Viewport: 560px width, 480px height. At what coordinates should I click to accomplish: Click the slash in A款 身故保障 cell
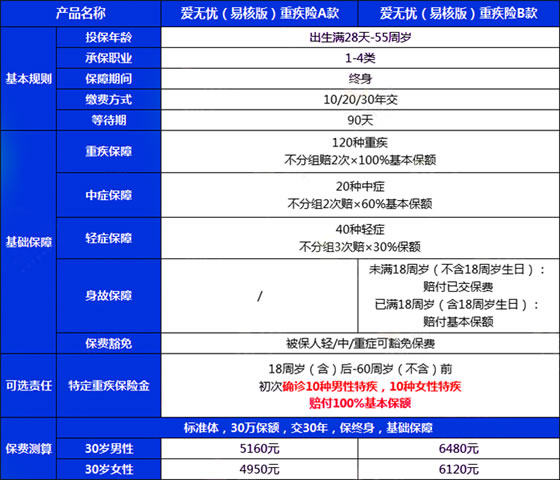coord(260,296)
